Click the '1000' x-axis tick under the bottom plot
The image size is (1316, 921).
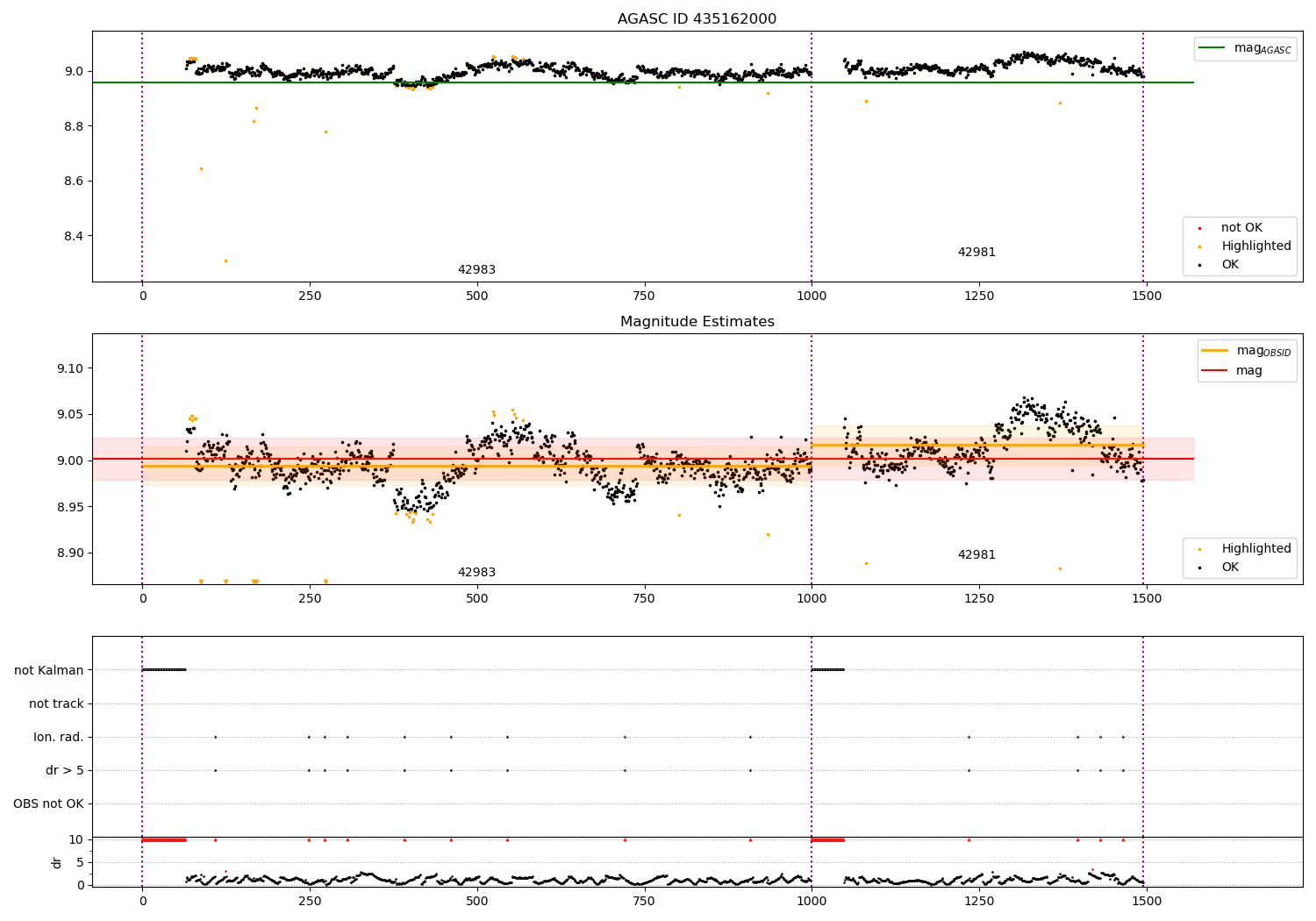point(812,902)
